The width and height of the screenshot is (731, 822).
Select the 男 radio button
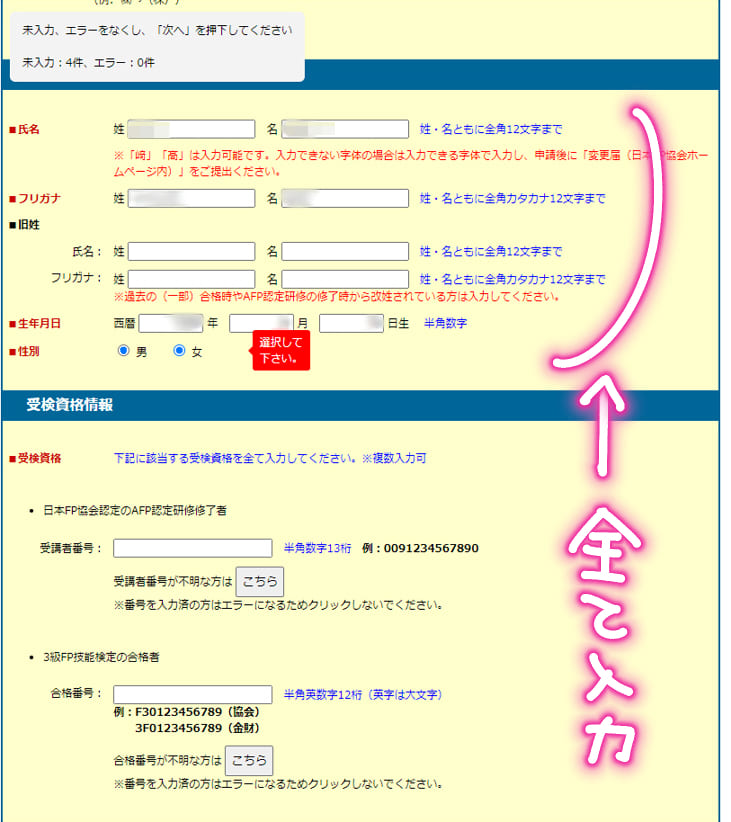124,351
